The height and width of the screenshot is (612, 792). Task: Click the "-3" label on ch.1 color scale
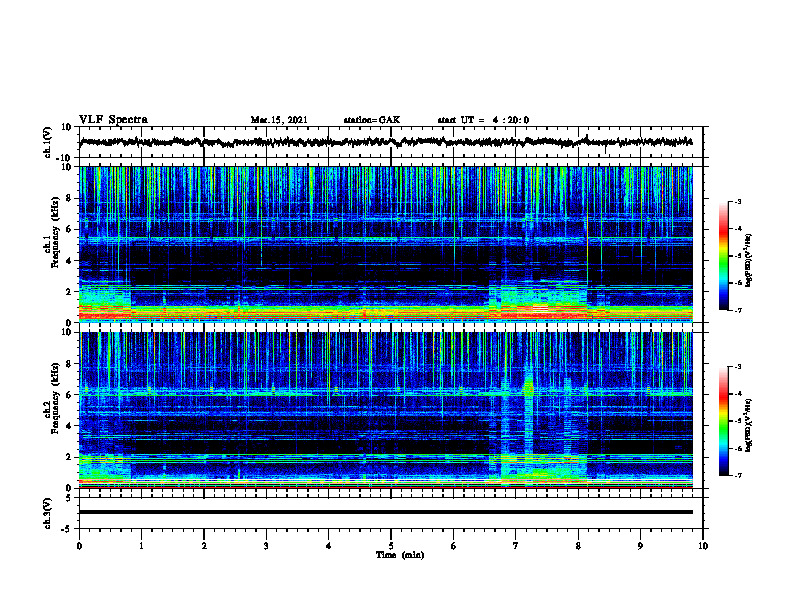tap(738, 202)
